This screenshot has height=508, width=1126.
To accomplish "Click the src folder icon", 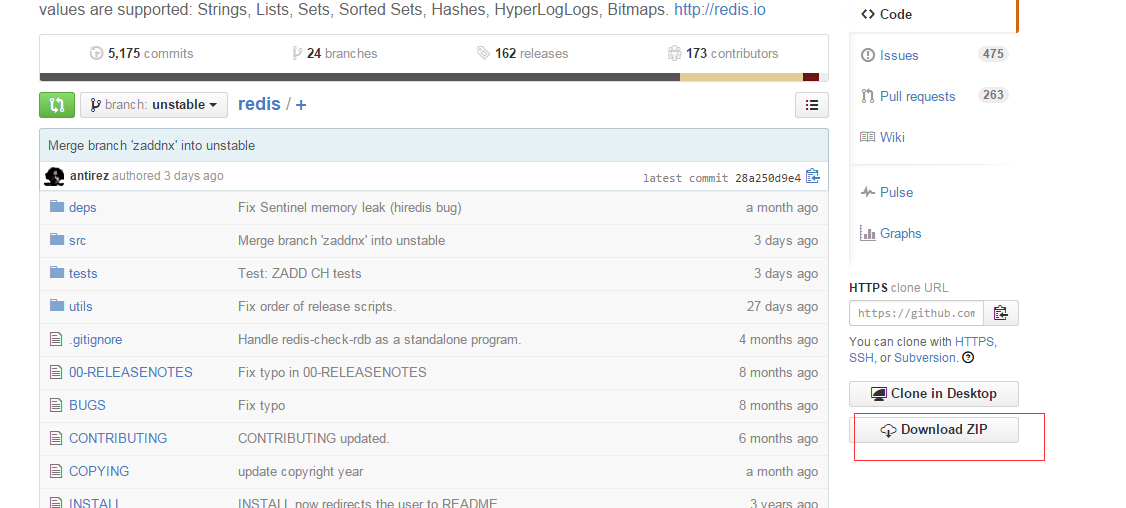I will coord(57,239).
